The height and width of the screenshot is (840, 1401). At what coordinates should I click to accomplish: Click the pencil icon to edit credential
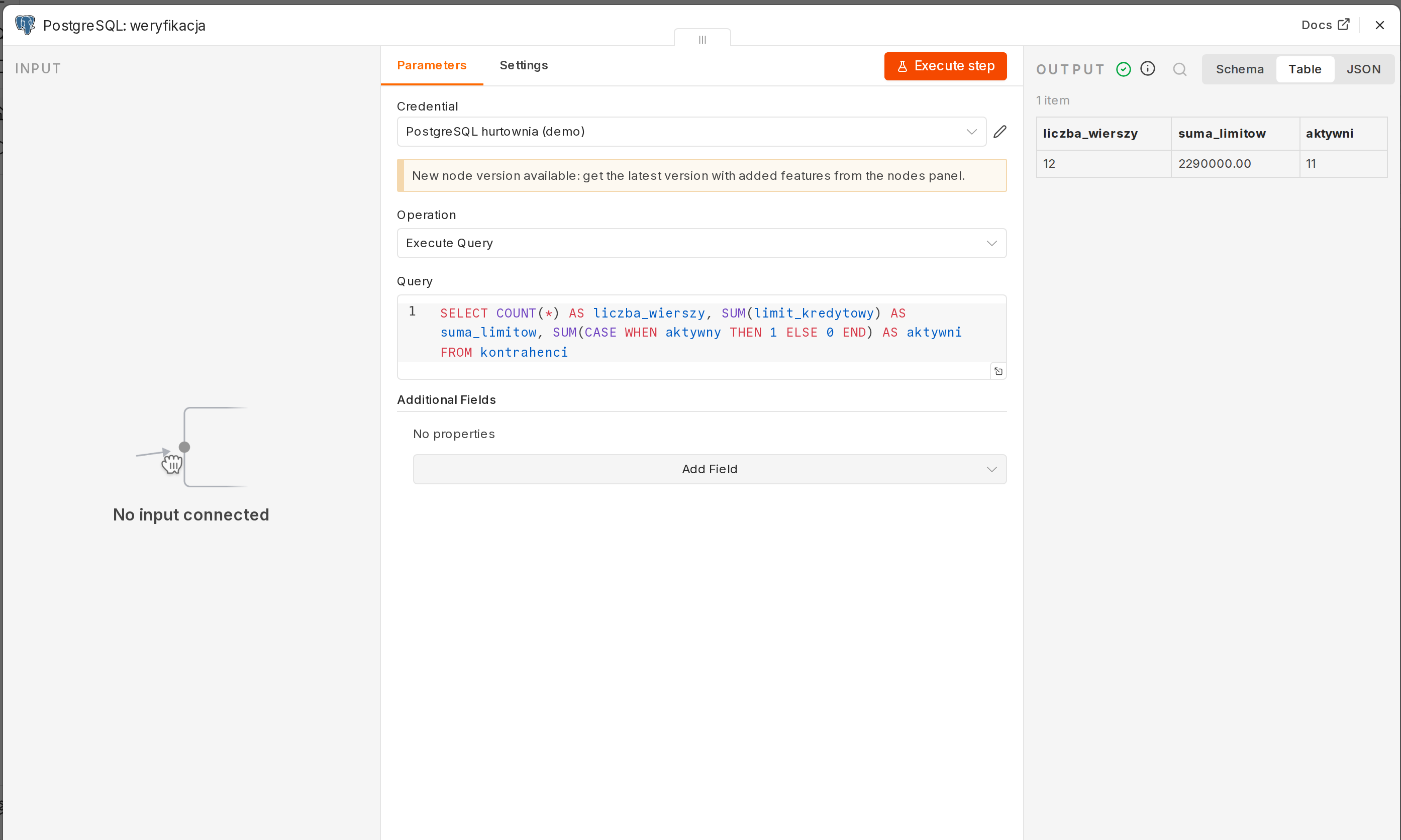[x=999, y=131]
